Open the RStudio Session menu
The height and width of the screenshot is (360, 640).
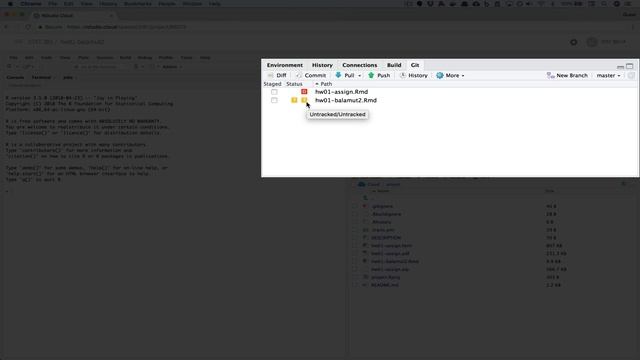tap(105, 58)
